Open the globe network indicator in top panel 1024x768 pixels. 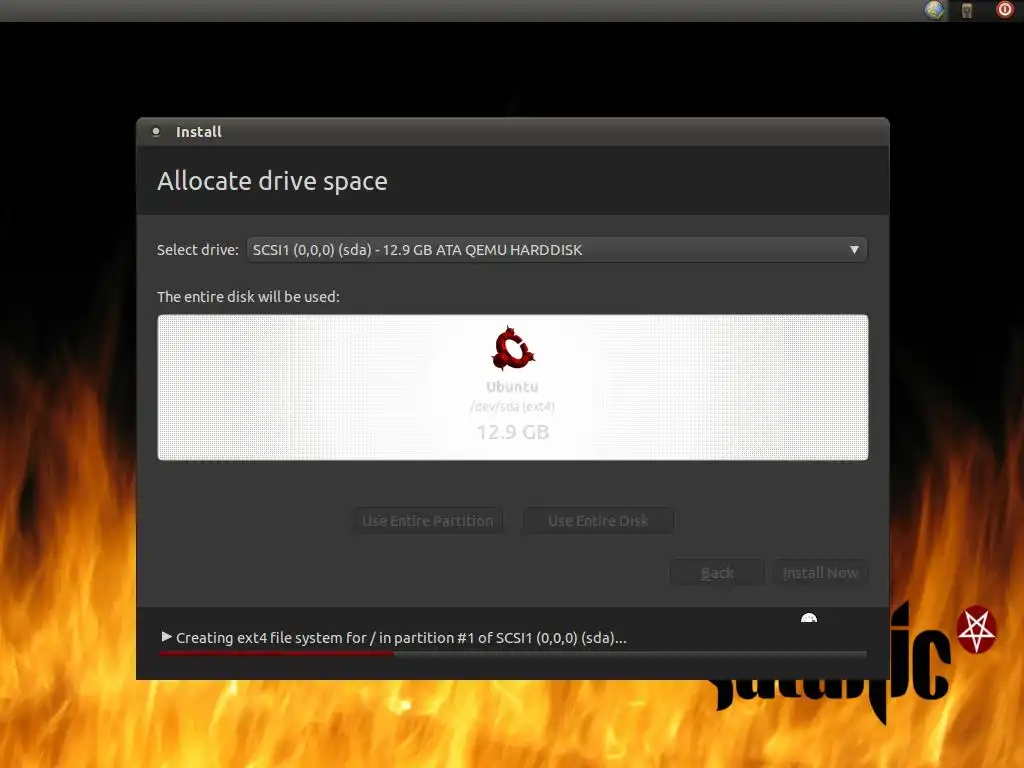click(934, 10)
